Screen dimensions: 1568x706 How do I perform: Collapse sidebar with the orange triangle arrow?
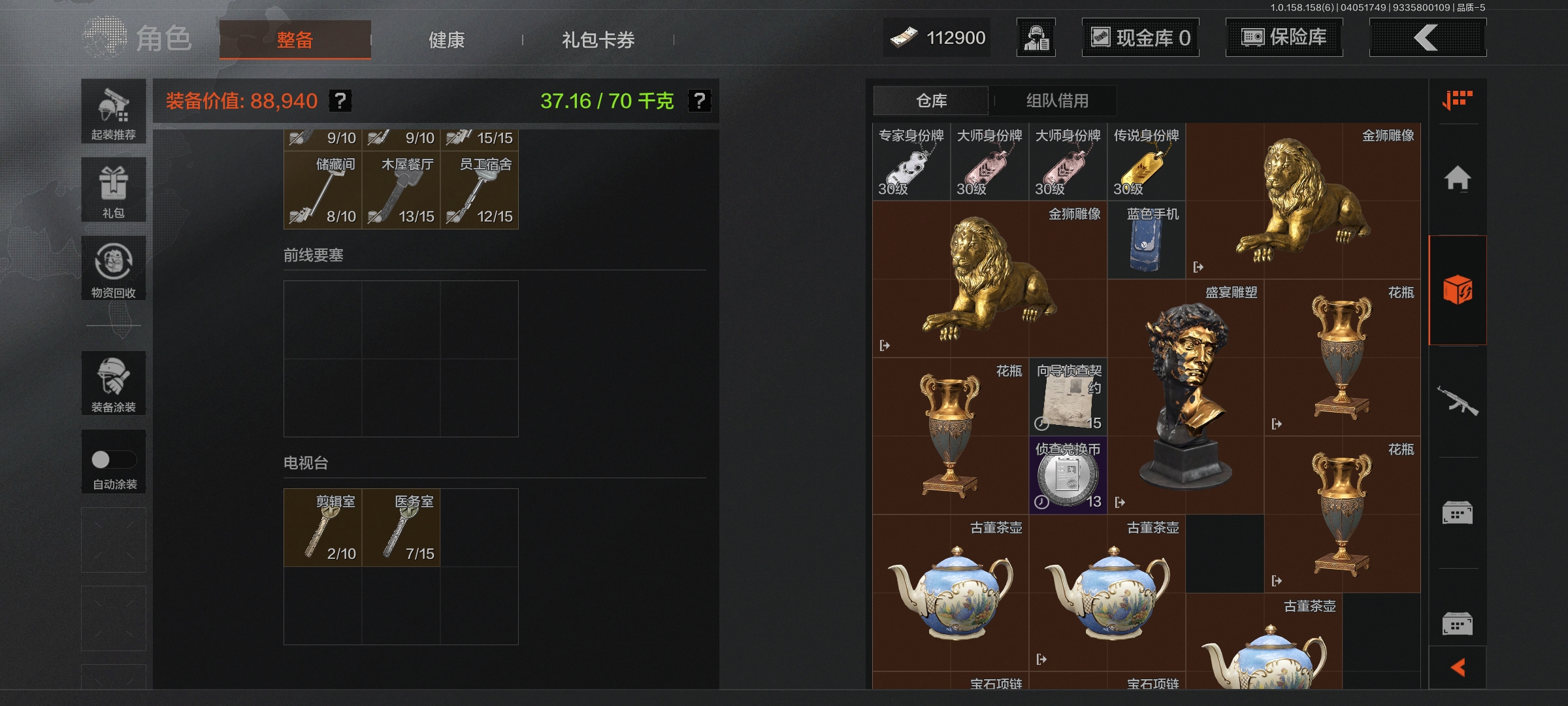pyautogui.click(x=1458, y=667)
